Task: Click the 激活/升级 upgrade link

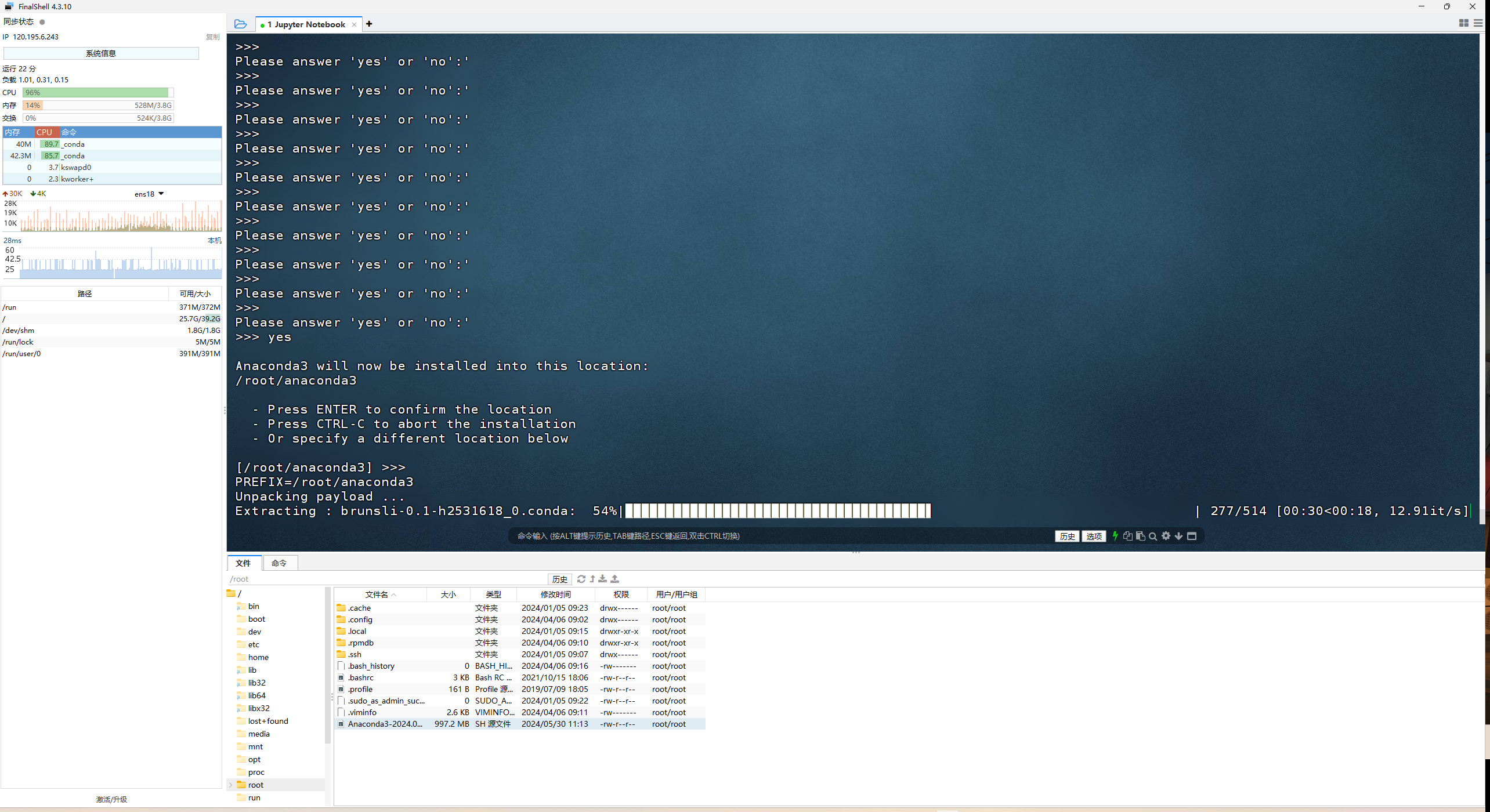Action: click(111, 799)
